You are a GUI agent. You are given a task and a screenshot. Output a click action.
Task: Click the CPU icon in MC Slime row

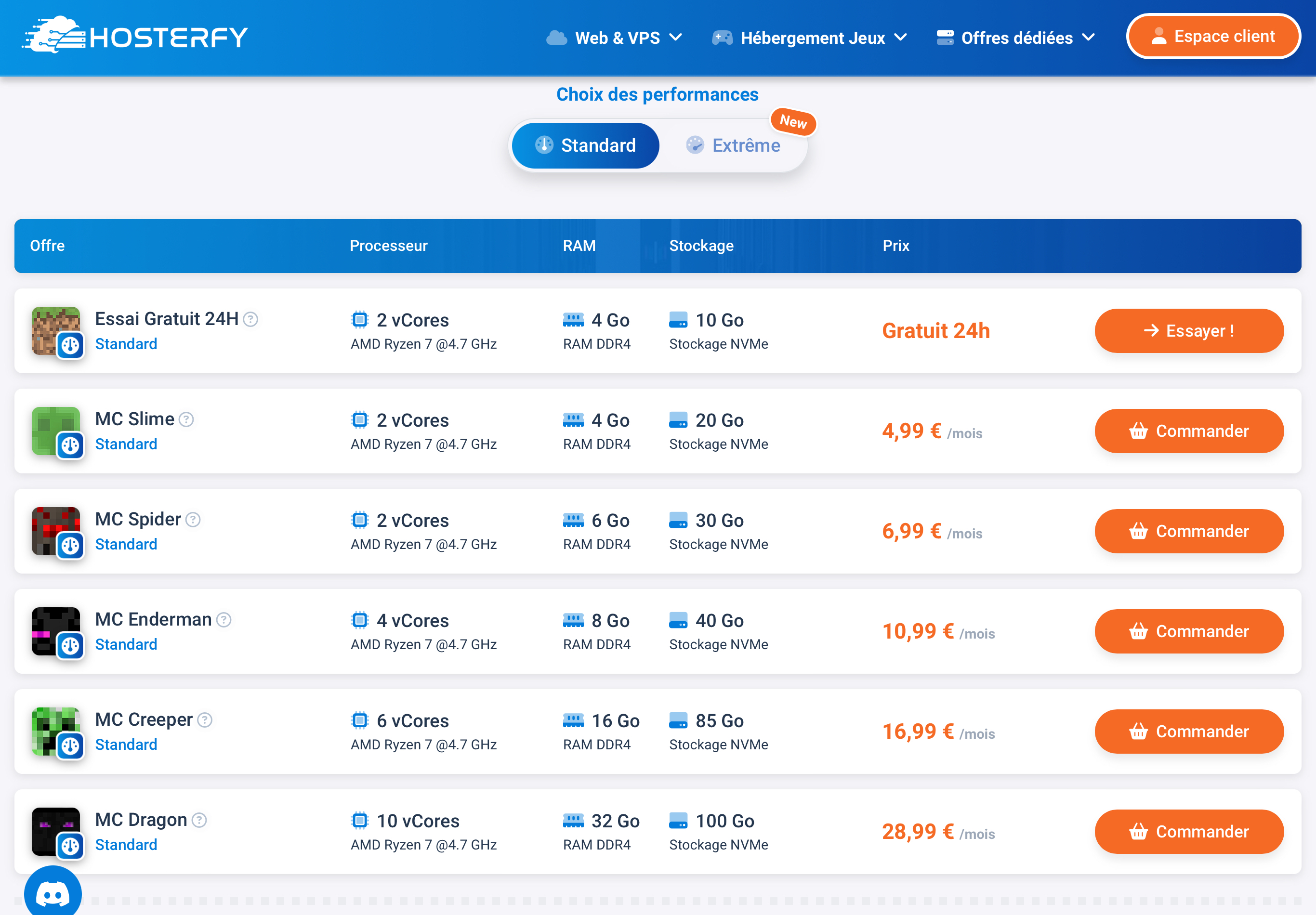pos(359,420)
